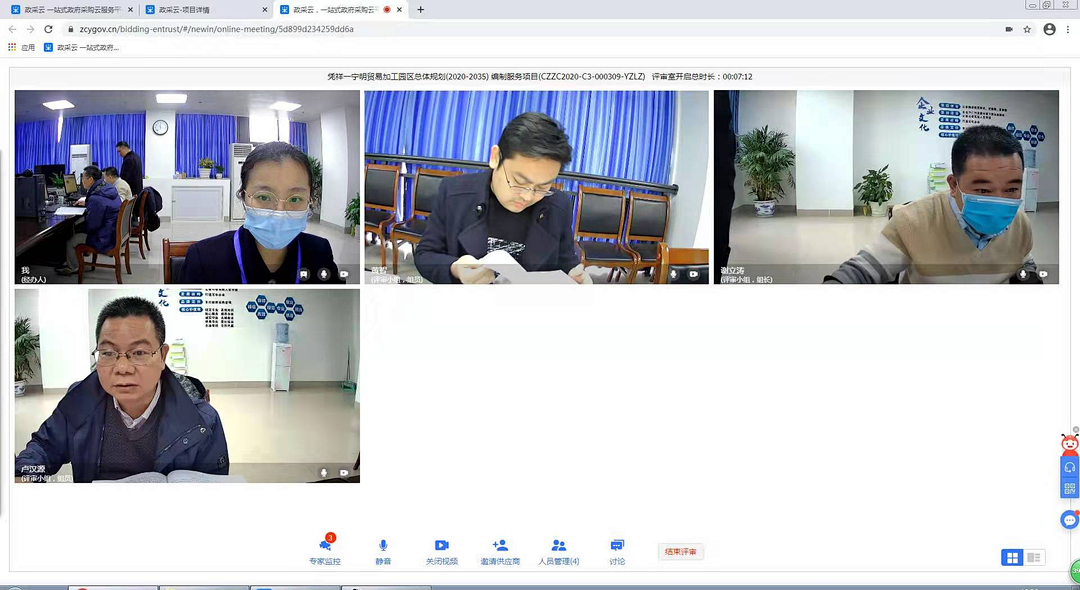Open the 讨论 discussion chat
The height and width of the screenshot is (590, 1080).
617,546
